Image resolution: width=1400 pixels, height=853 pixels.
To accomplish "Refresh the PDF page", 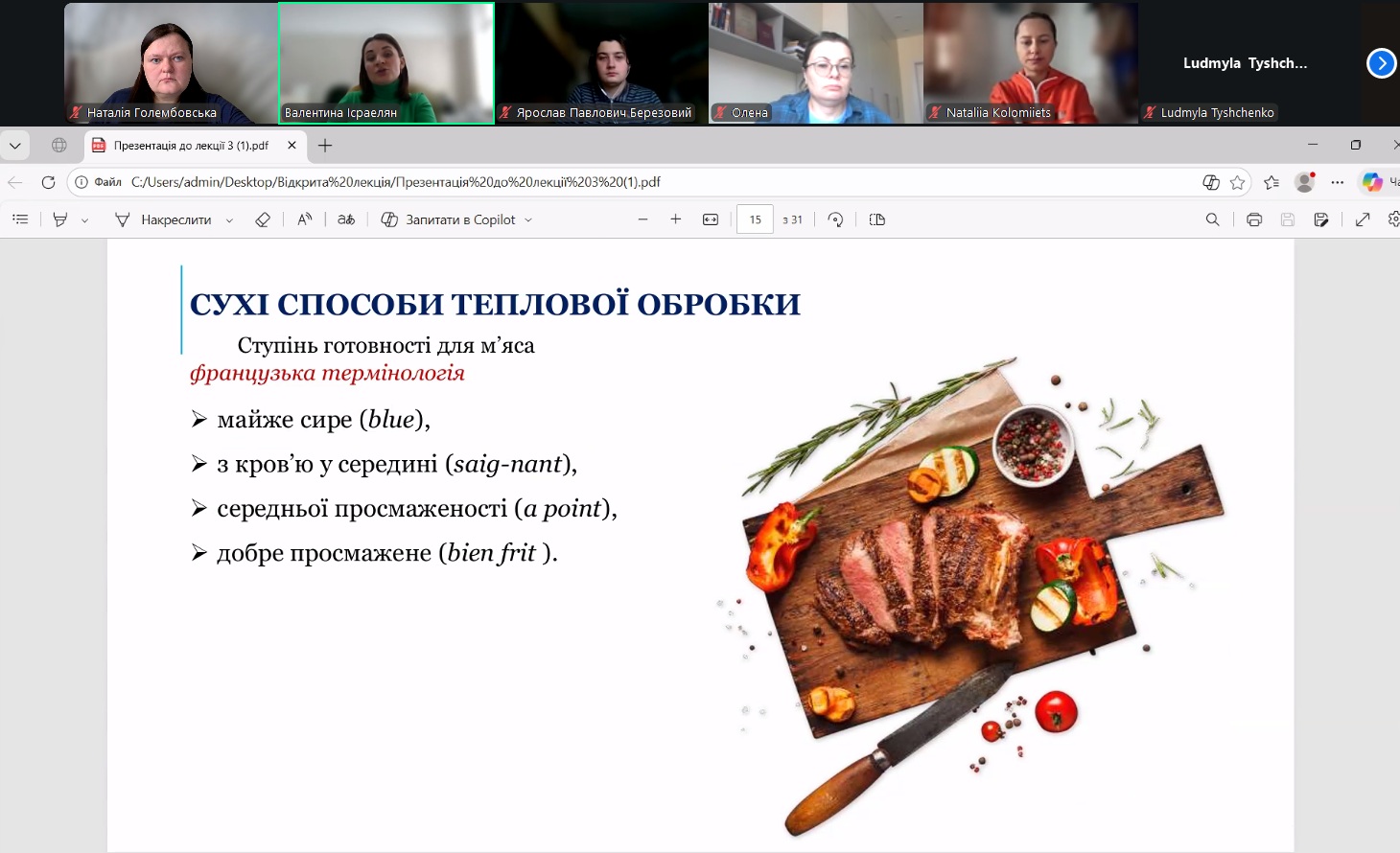I will [x=48, y=182].
